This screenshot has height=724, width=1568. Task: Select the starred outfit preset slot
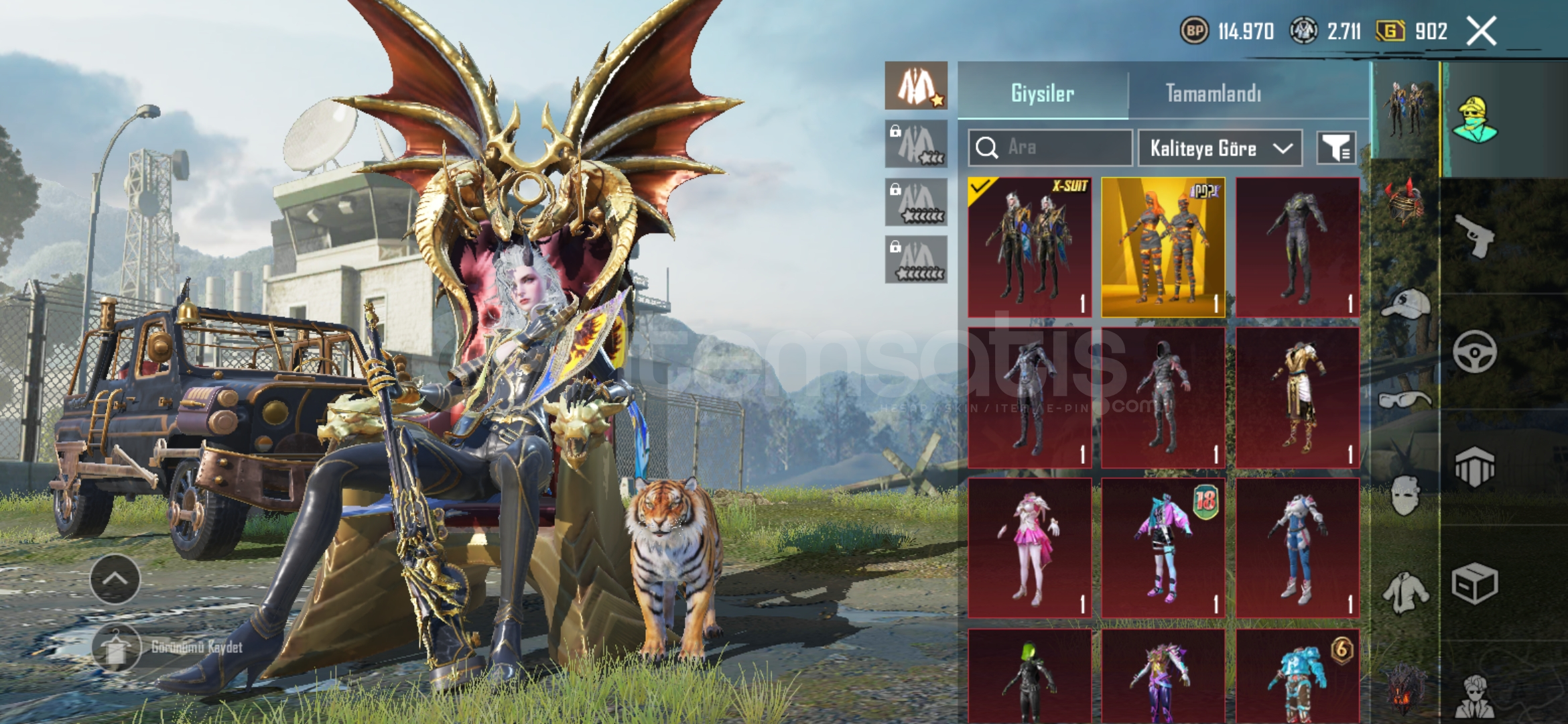tap(916, 86)
